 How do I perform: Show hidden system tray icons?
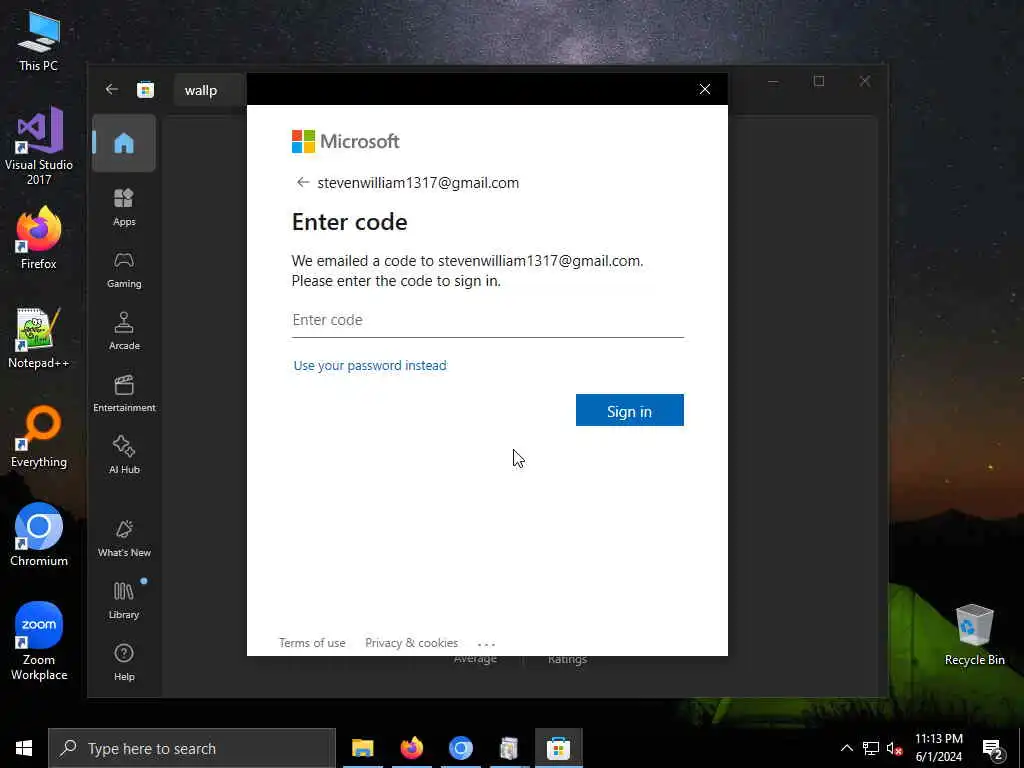coord(846,748)
